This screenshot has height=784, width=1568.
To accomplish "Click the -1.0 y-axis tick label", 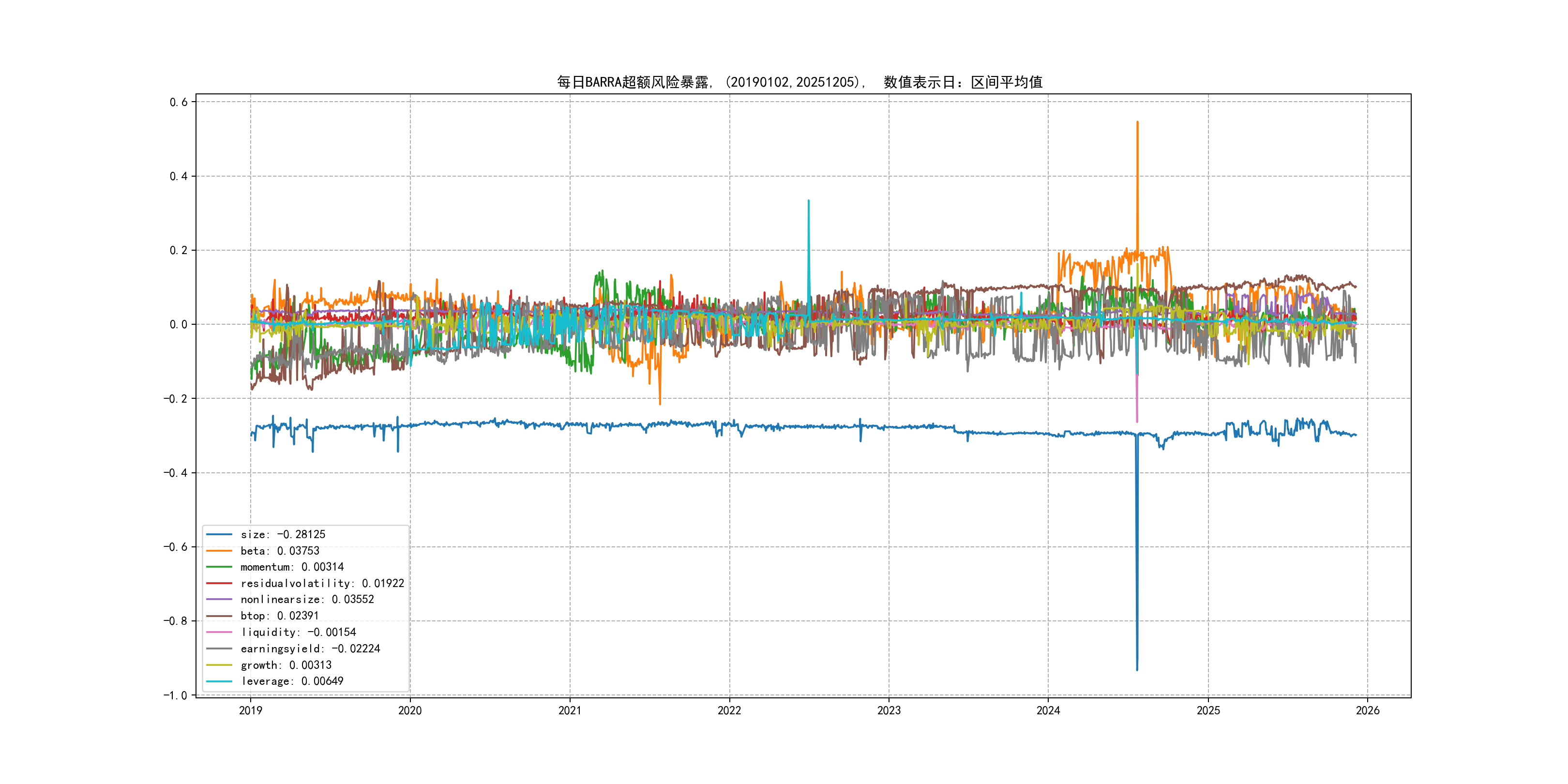I will point(175,695).
